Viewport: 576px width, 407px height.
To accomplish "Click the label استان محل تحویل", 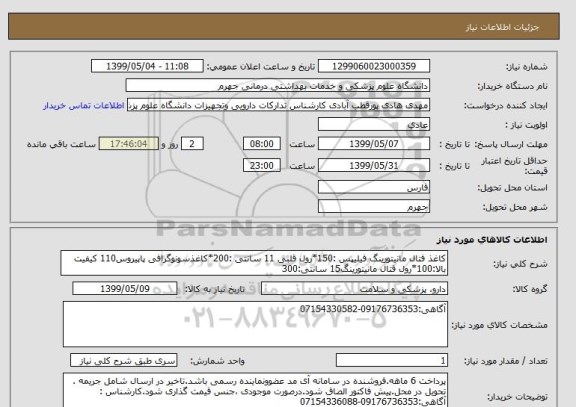I will pos(512,188).
